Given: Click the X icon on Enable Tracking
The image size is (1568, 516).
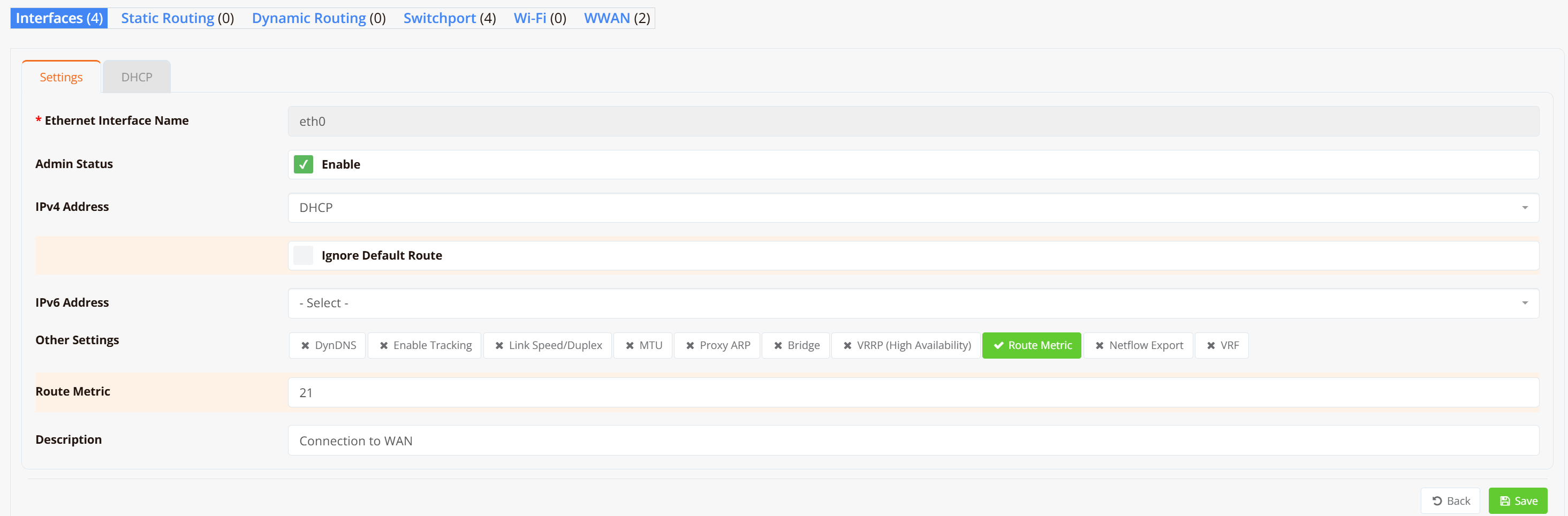Looking at the screenshot, I should tap(383, 346).
